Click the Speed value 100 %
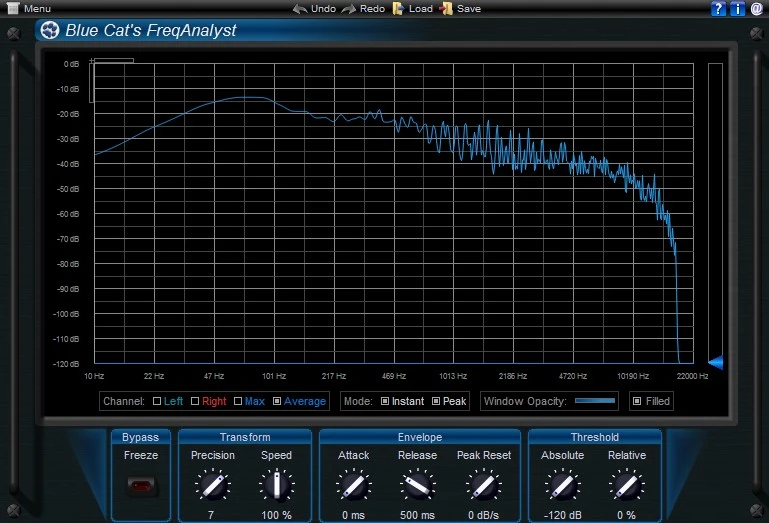Viewport: 769px width, 523px height. pyautogui.click(x=277, y=515)
